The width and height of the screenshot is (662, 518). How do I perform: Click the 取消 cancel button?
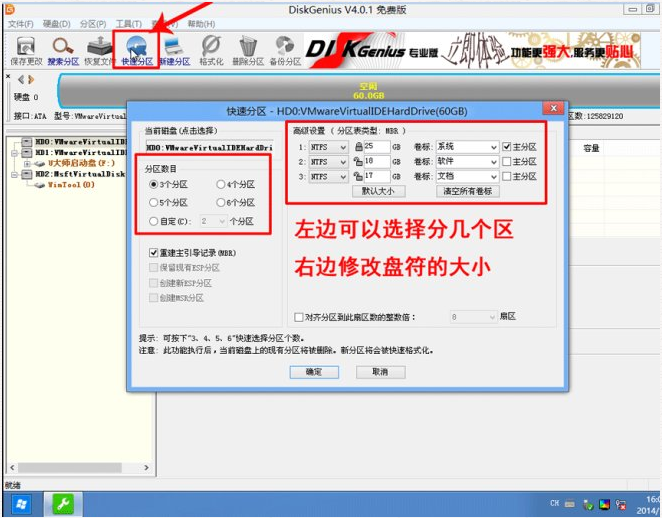point(381,372)
